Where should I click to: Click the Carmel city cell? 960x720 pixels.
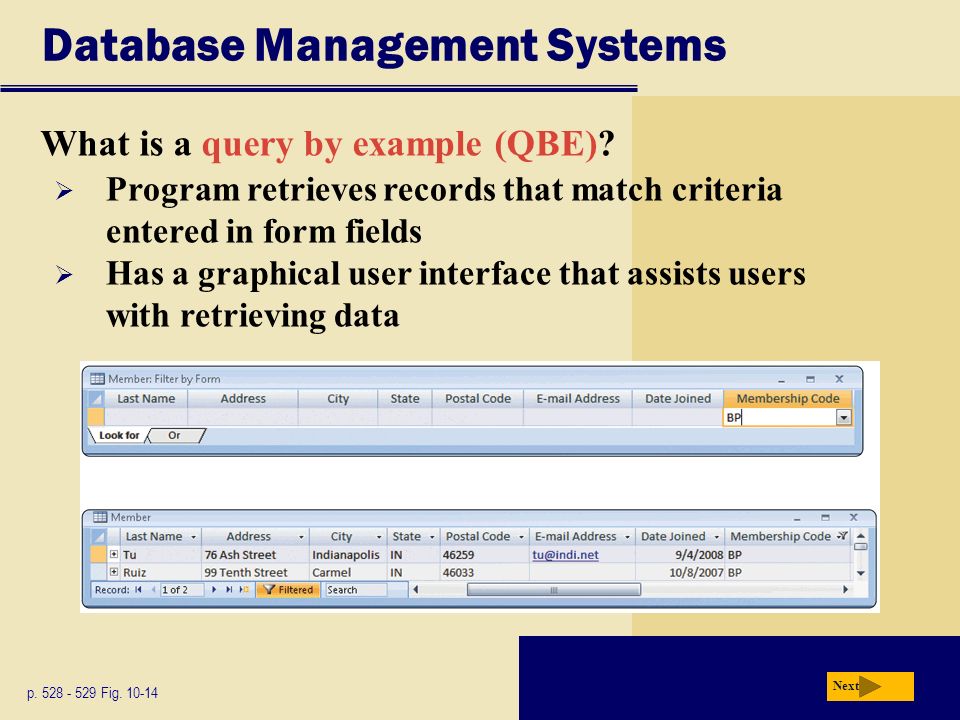348,572
